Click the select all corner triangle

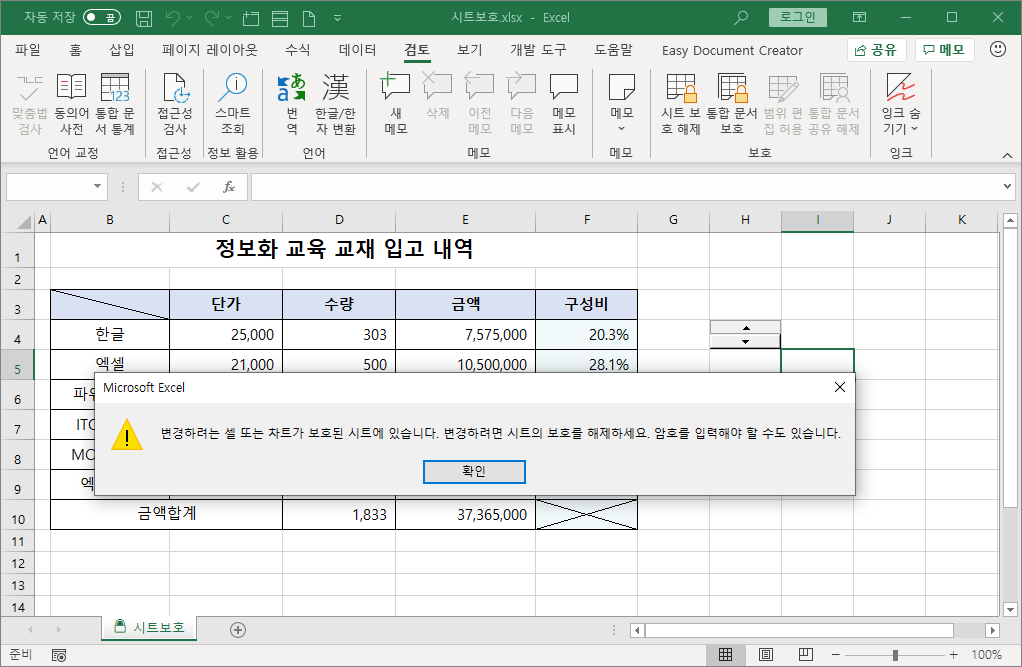point(24,222)
